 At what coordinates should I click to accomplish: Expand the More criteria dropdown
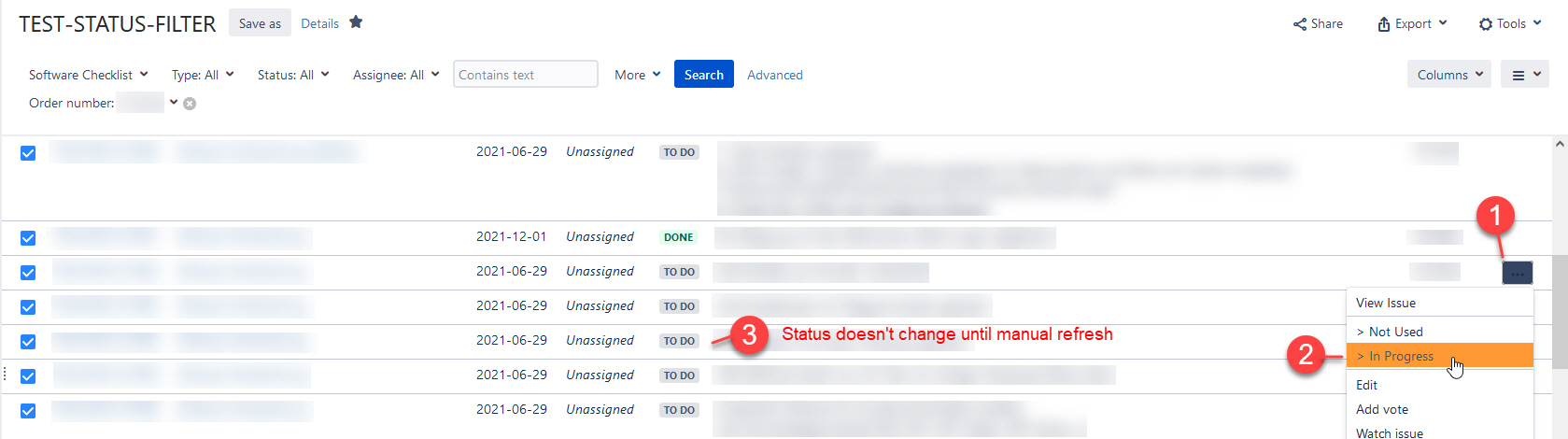pyautogui.click(x=637, y=75)
